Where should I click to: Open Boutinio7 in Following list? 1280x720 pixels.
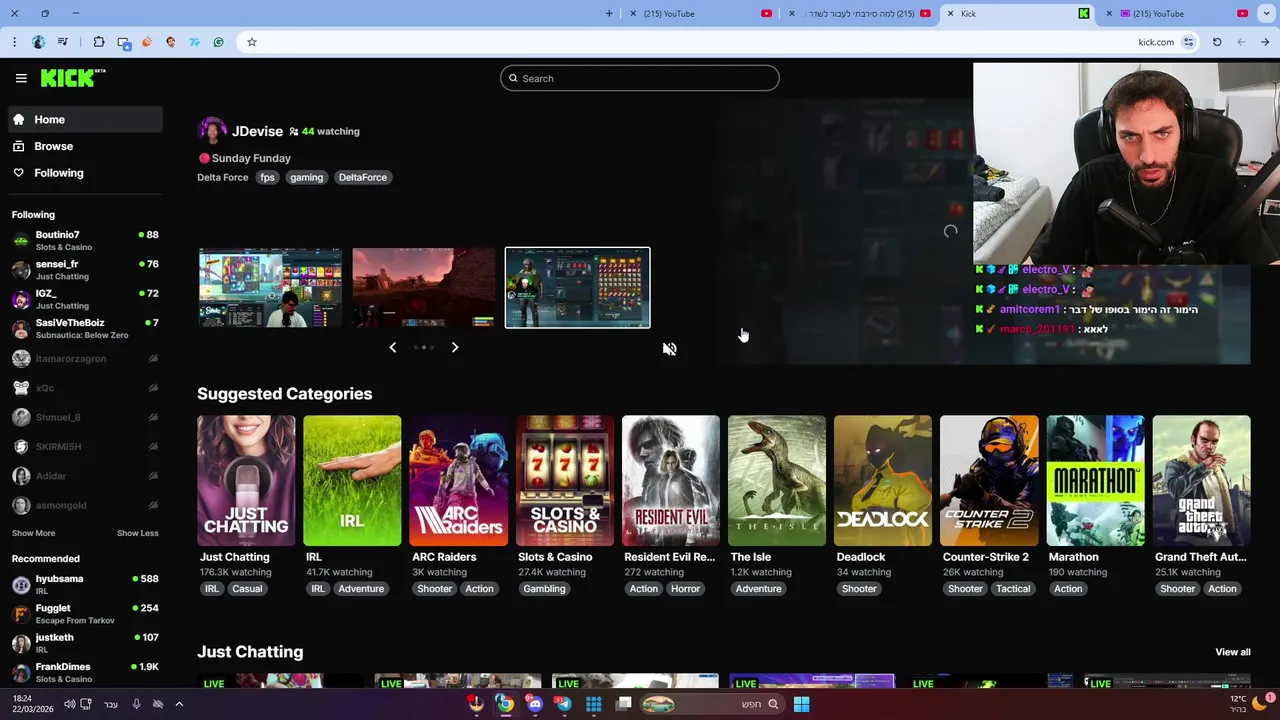(x=86, y=240)
